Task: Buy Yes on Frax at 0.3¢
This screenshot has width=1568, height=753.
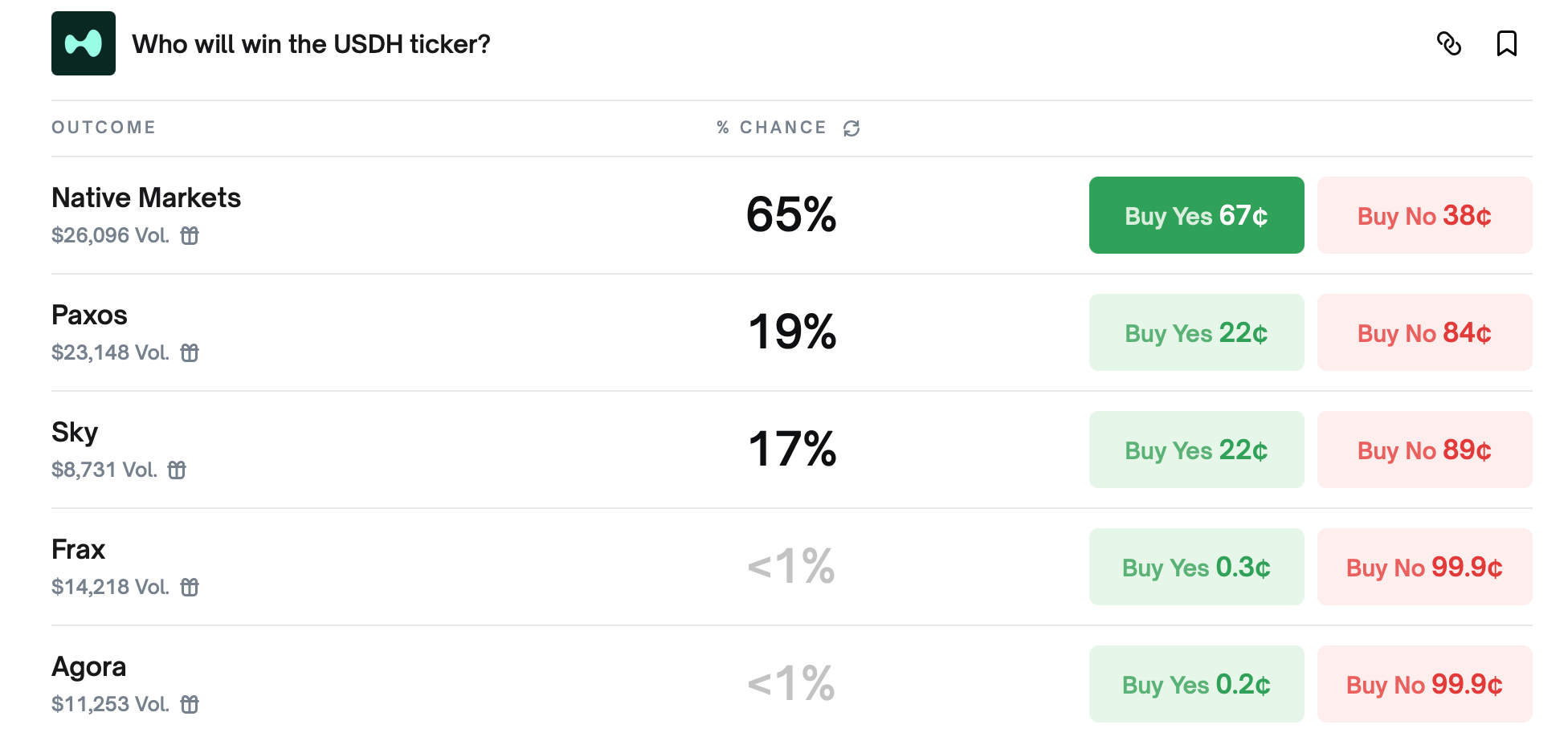Action: click(x=1196, y=567)
